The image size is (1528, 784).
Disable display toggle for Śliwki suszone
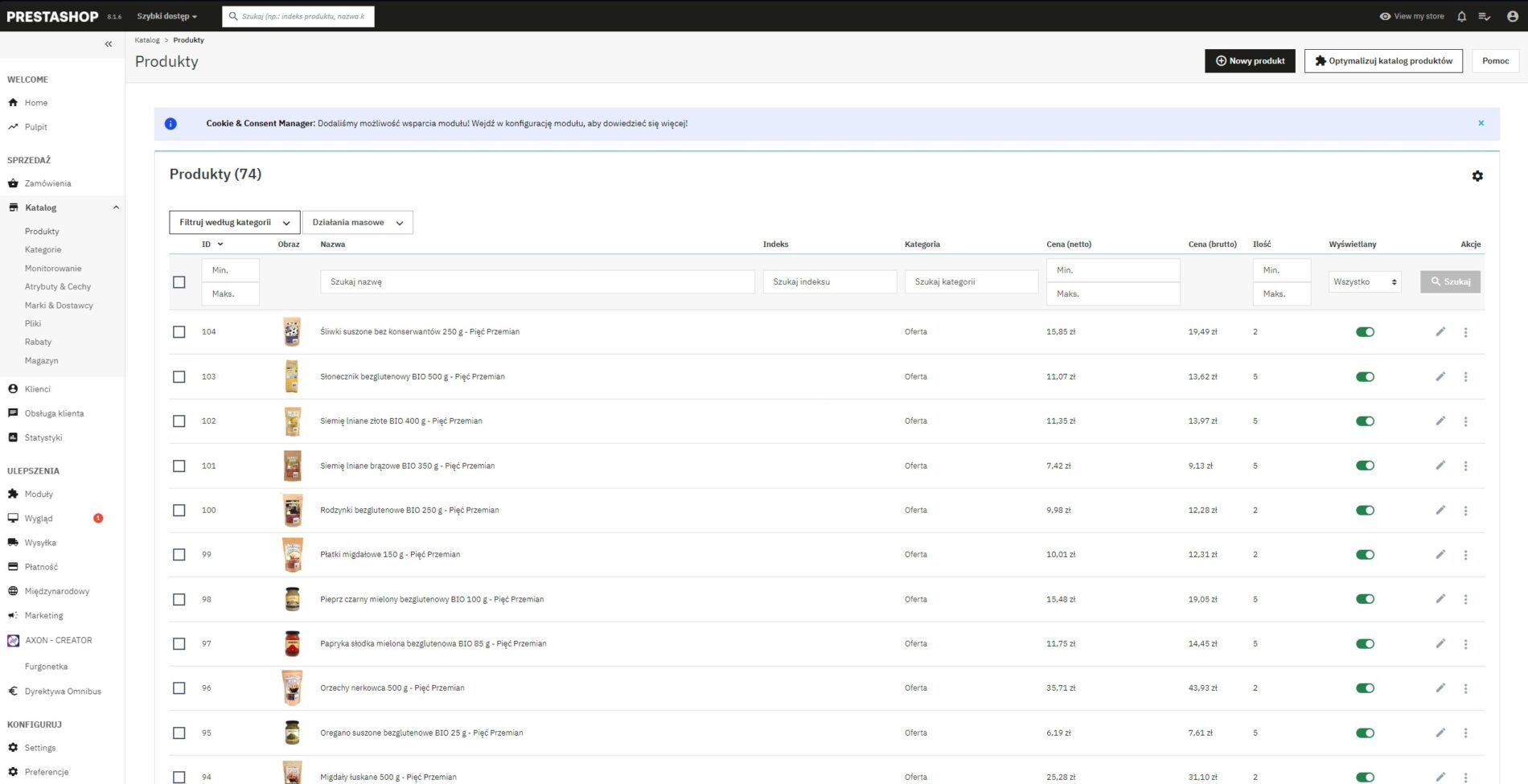[1365, 332]
